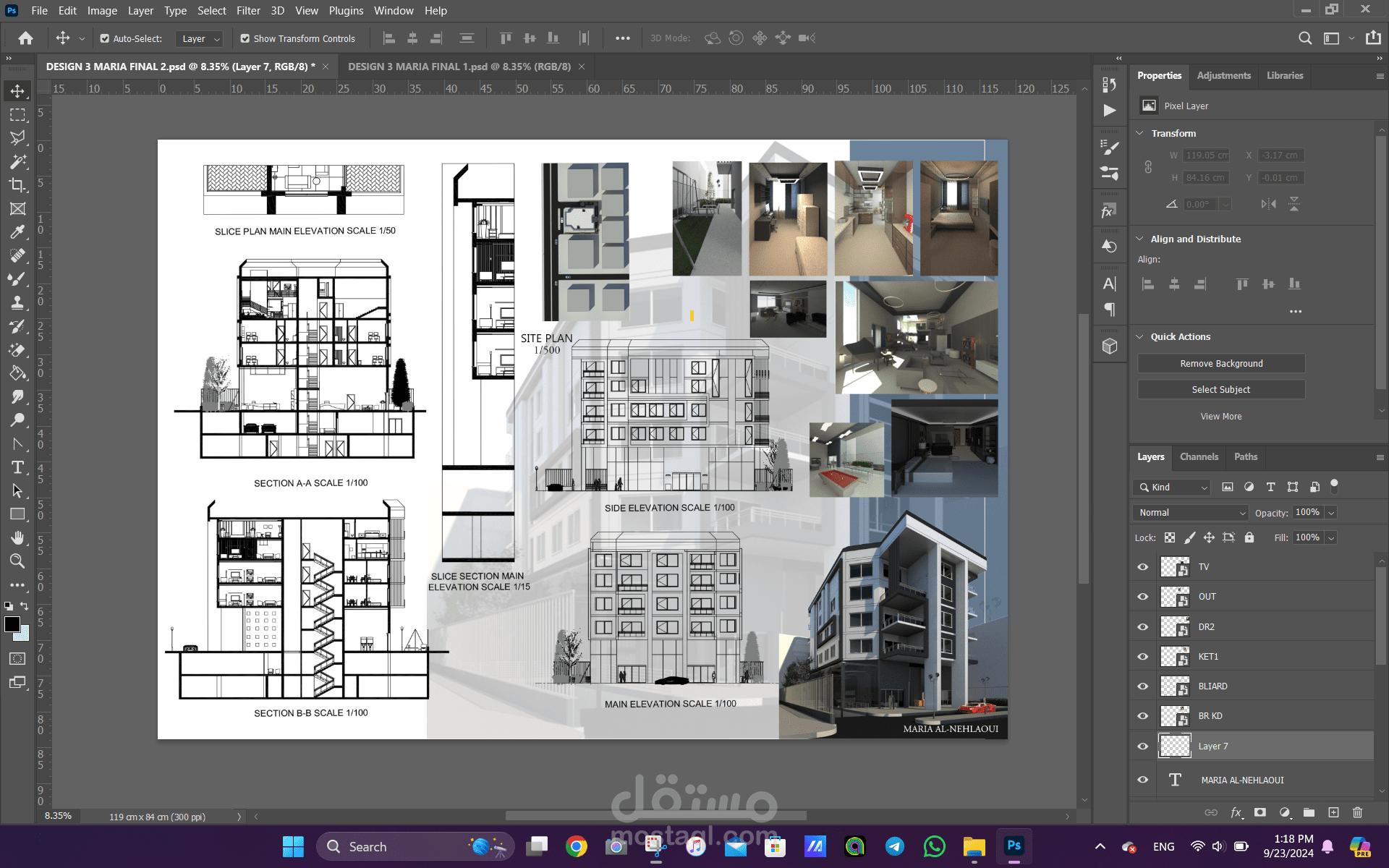Viewport: 1389px width, 868px height.
Task: Open Photoshop from the Windows taskbar
Action: pos(1014,846)
